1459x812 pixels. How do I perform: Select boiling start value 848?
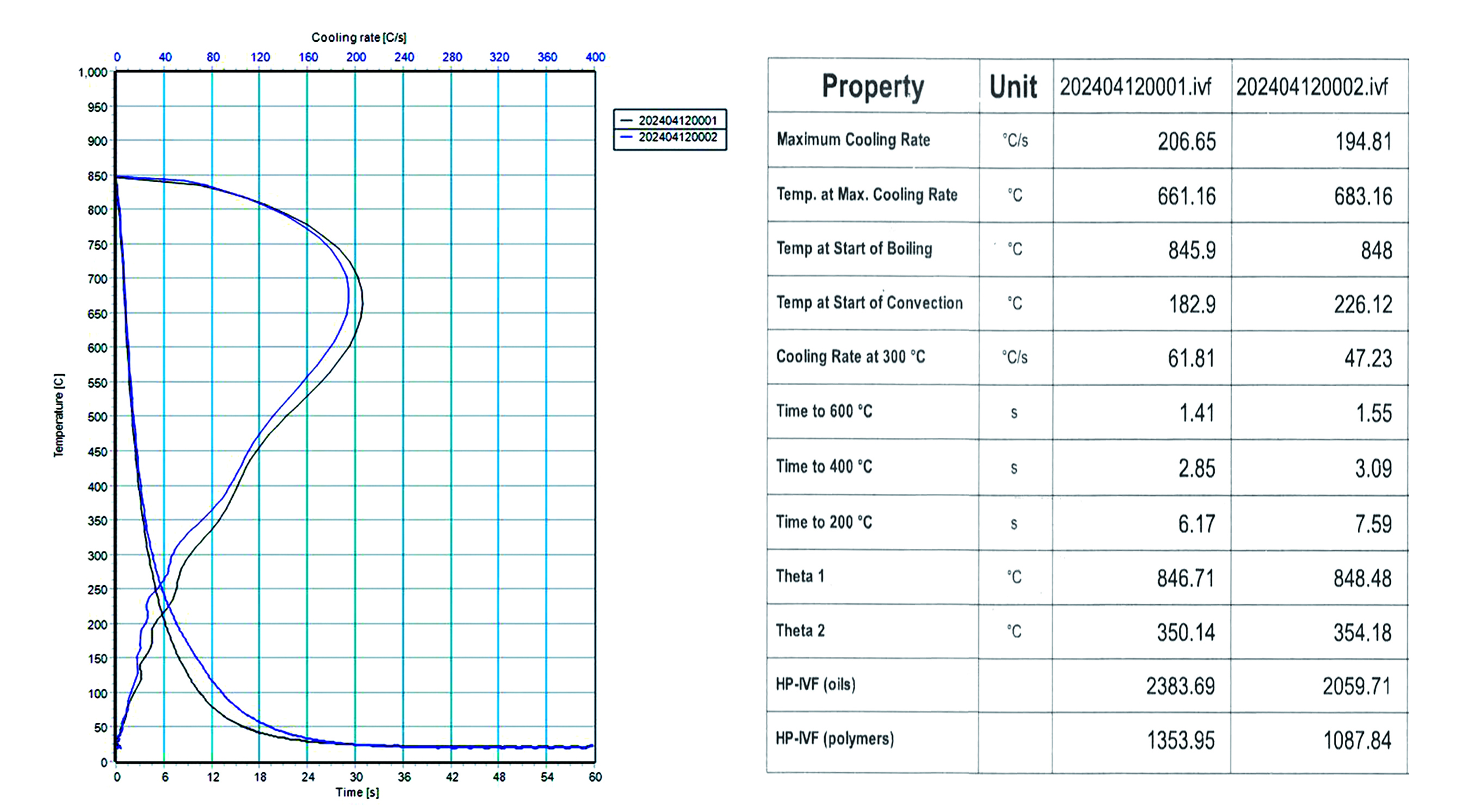pyautogui.click(x=1376, y=250)
